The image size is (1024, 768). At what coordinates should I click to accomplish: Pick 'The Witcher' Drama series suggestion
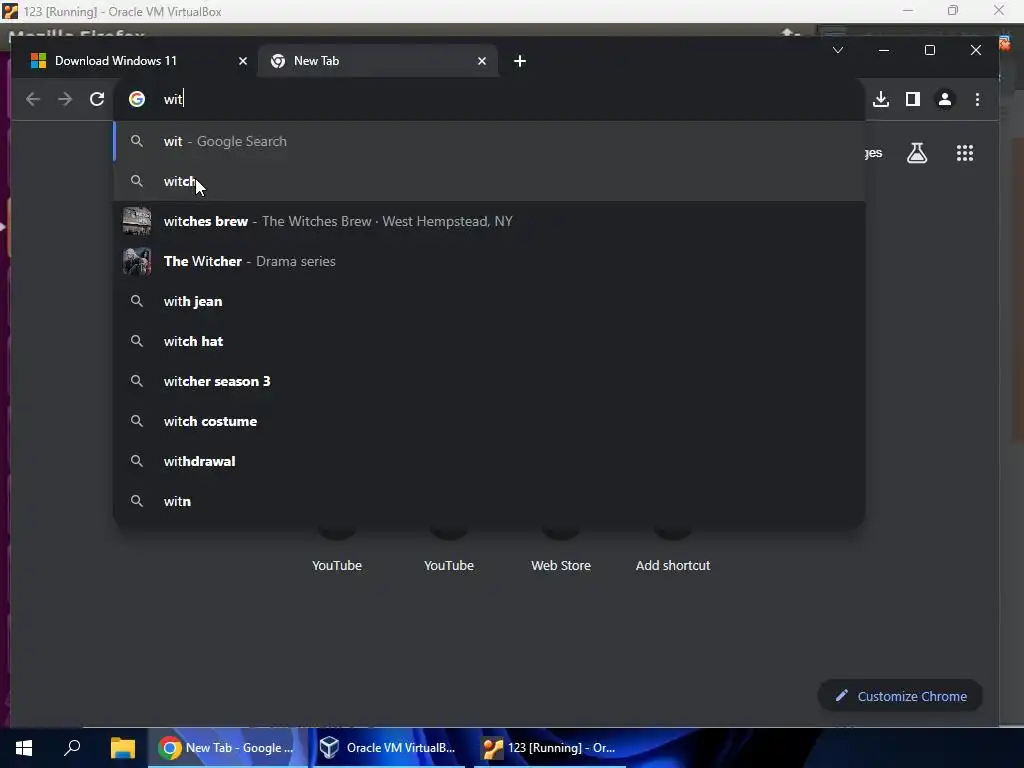(490, 261)
